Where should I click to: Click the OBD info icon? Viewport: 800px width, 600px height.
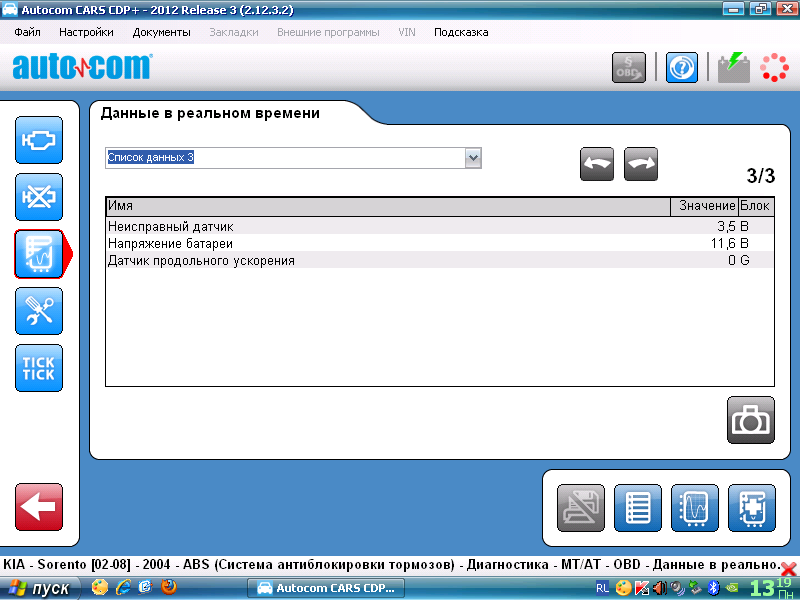(629, 68)
